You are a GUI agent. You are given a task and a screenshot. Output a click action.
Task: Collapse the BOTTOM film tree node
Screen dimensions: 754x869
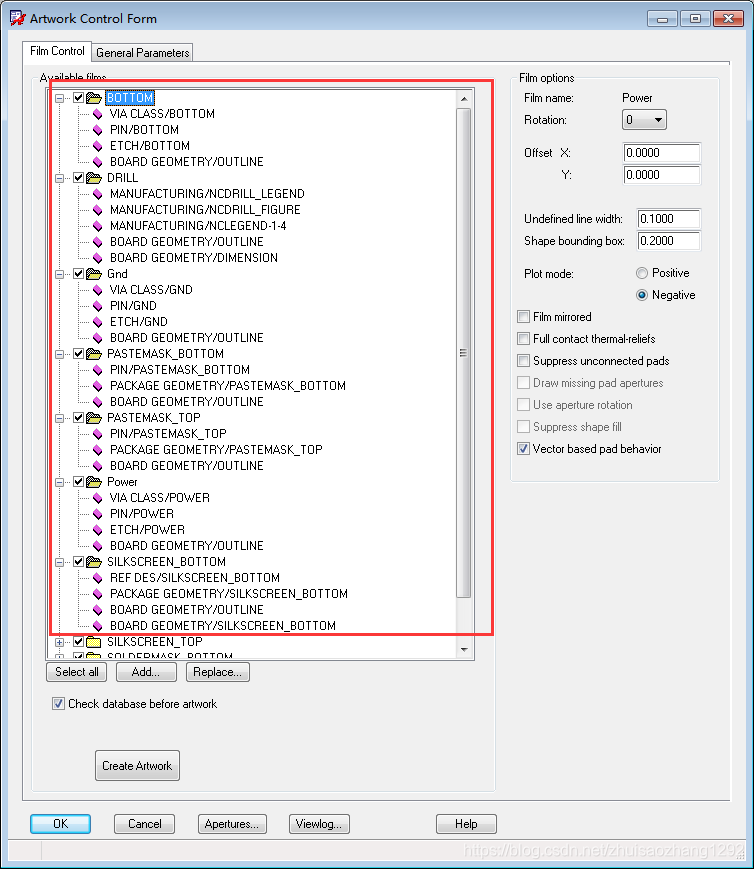click(x=59, y=99)
